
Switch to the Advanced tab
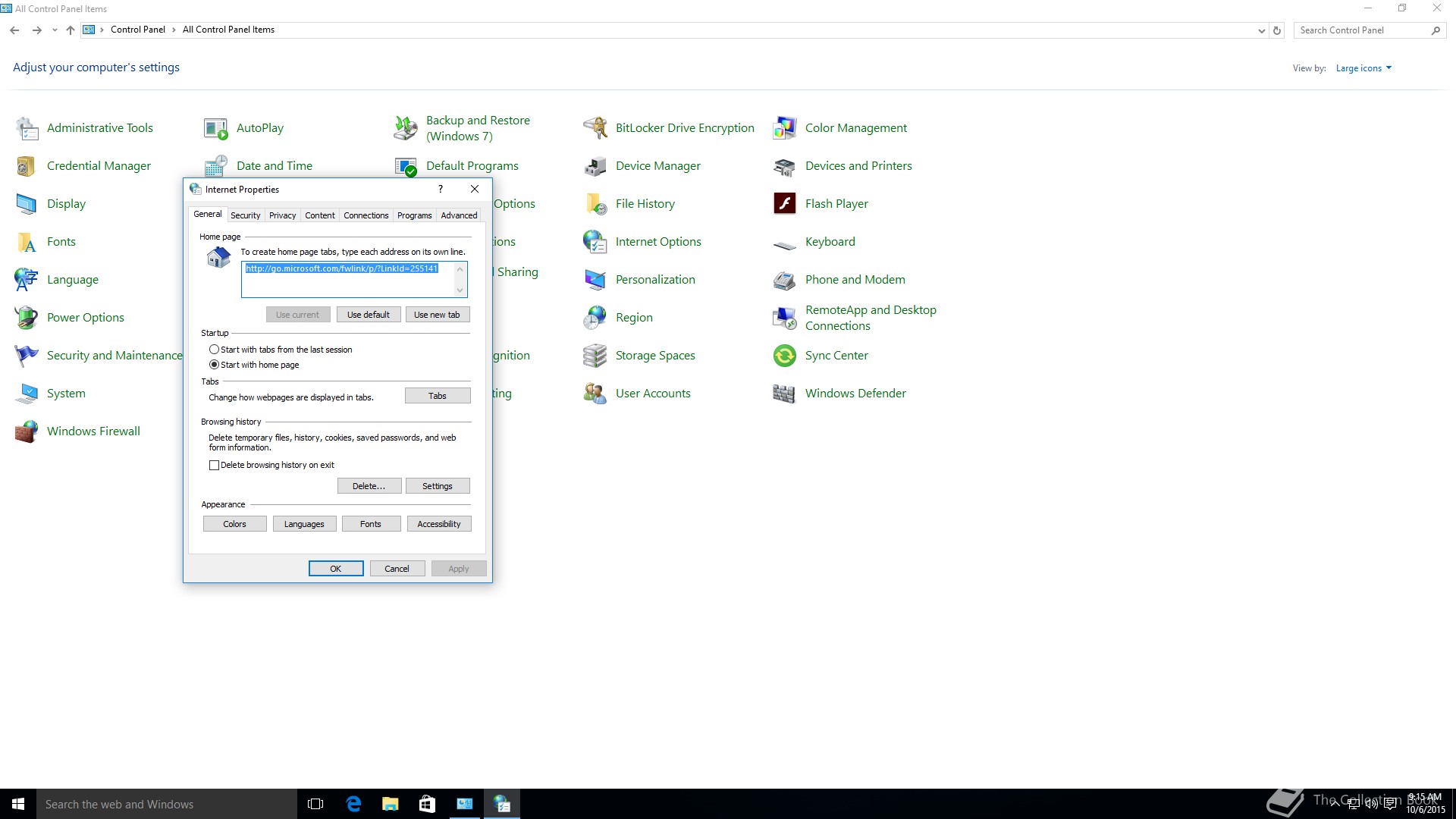tap(459, 215)
